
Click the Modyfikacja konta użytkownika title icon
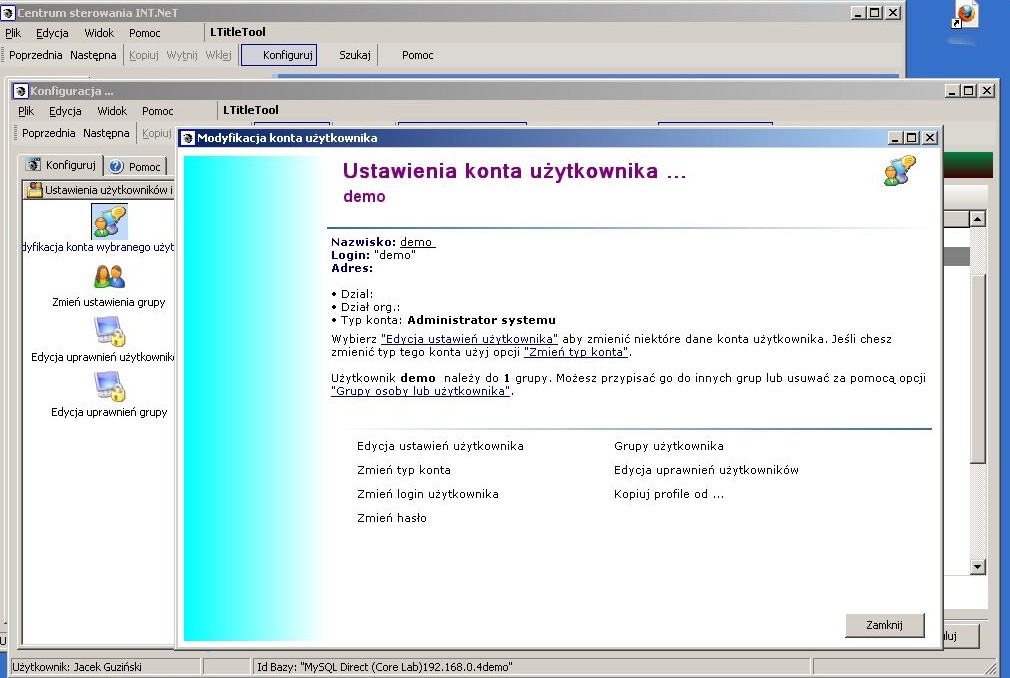[x=187, y=138]
